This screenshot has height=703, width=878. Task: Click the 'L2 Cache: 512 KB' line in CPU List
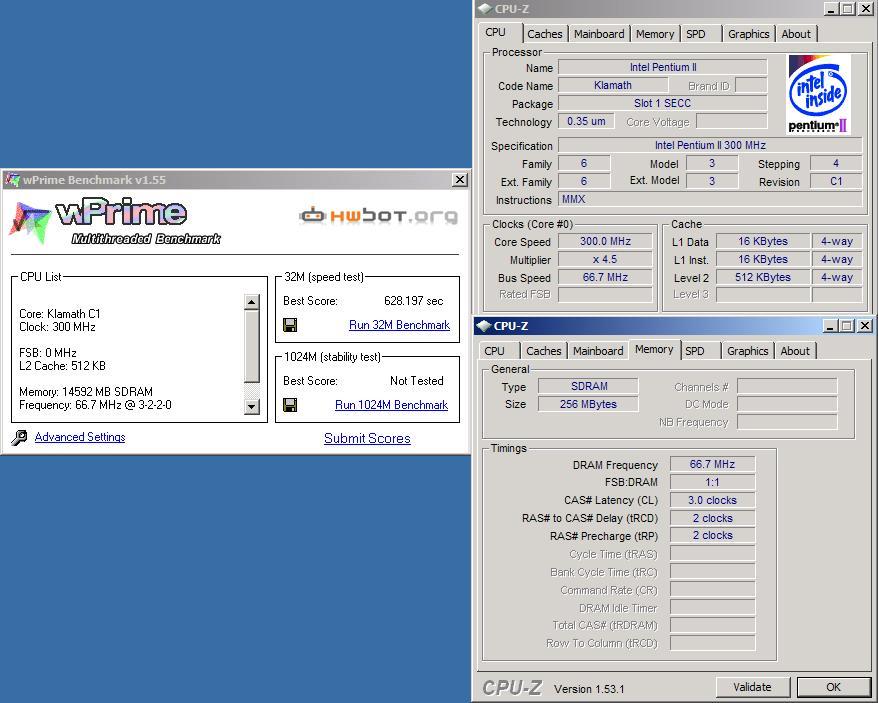click(x=62, y=366)
